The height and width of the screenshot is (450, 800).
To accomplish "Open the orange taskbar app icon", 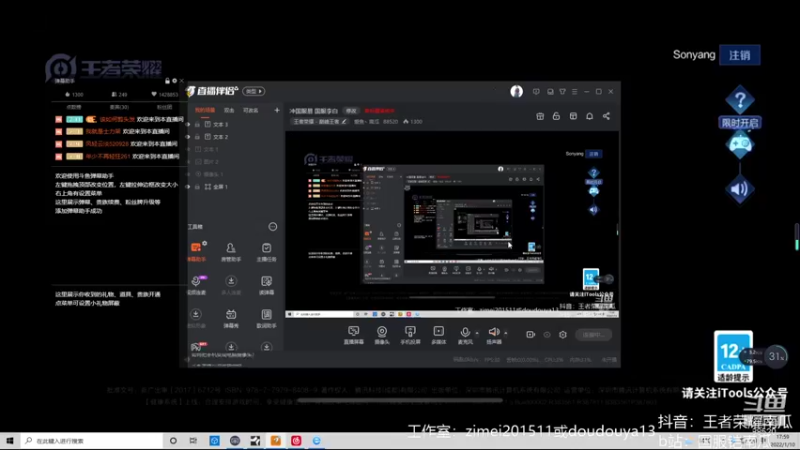I will [x=276, y=441].
